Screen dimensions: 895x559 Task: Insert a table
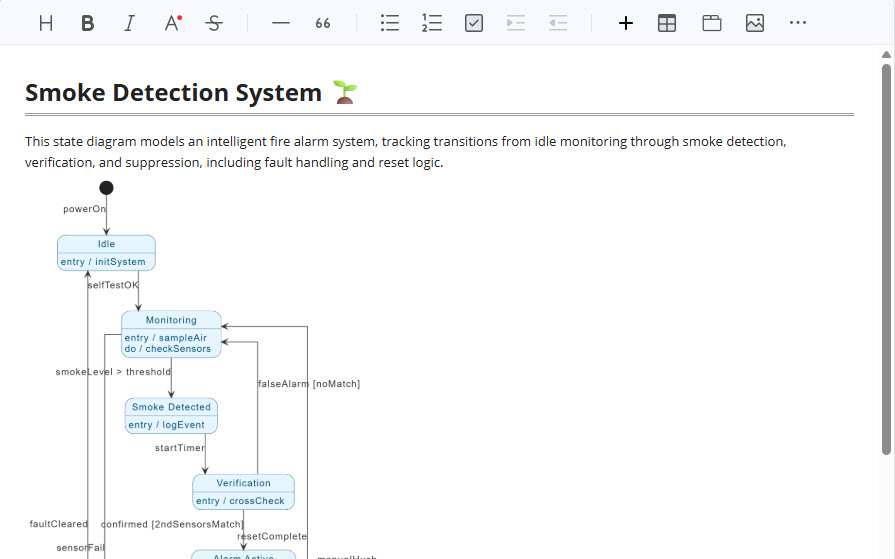[x=667, y=23]
